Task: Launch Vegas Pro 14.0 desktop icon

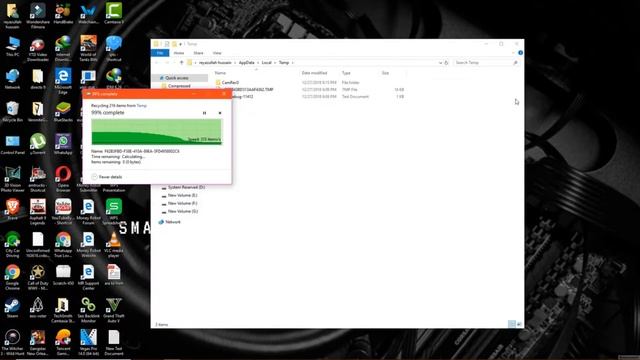Action: click(88, 343)
